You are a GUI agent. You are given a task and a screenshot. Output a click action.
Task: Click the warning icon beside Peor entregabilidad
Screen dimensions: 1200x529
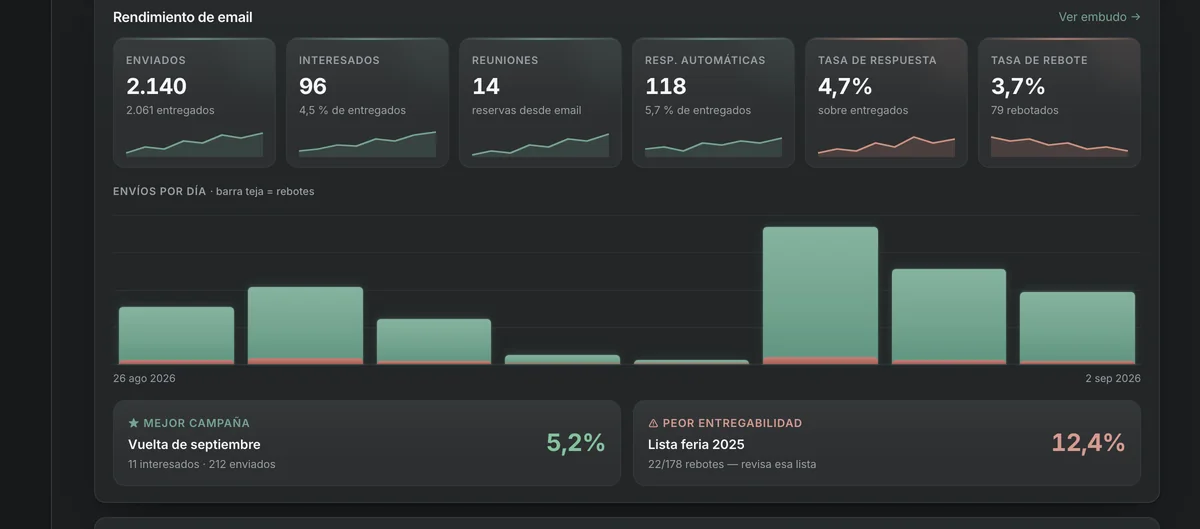tap(654, 423)
